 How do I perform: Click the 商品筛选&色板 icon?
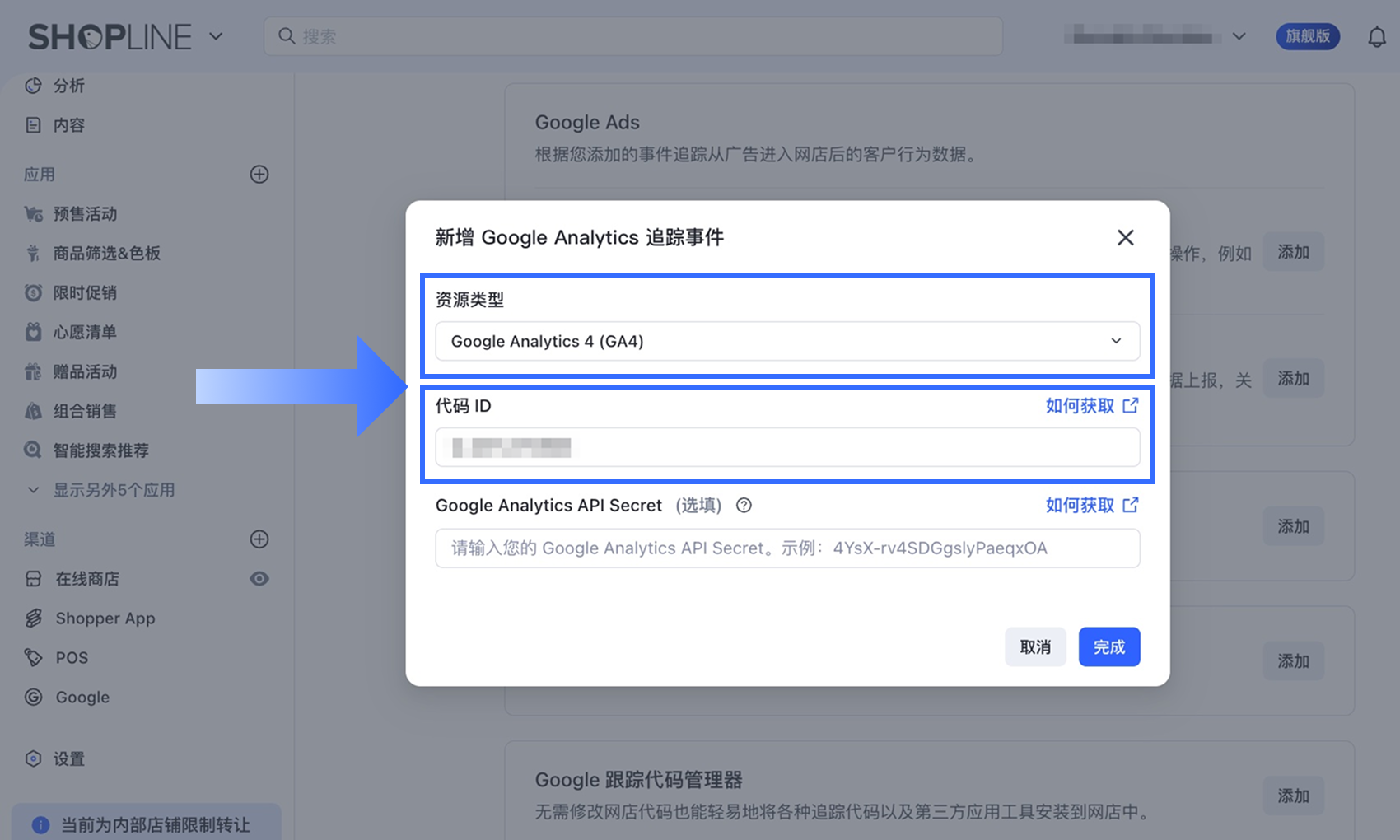(33, 254)
